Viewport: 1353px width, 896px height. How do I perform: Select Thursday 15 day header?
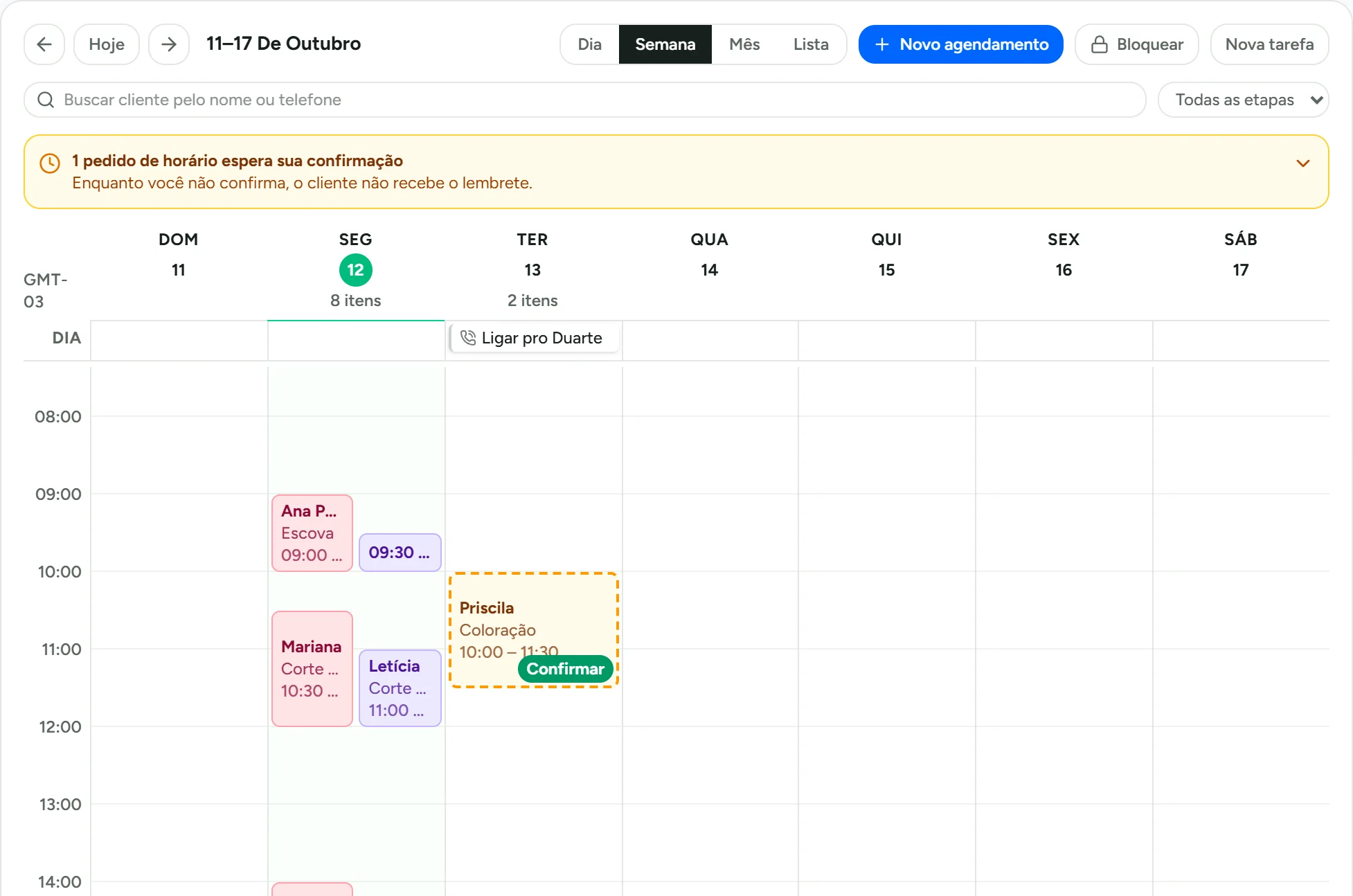pos(887,270)
